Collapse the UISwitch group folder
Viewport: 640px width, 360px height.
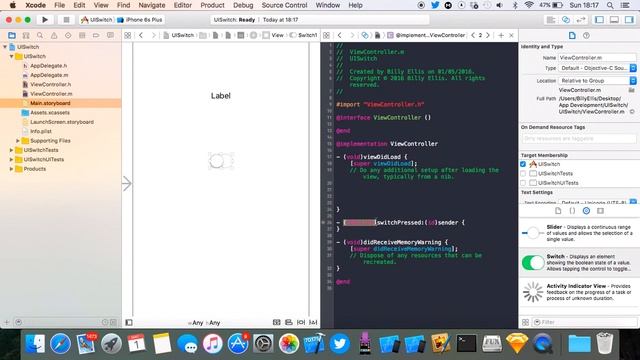[11, 56]
